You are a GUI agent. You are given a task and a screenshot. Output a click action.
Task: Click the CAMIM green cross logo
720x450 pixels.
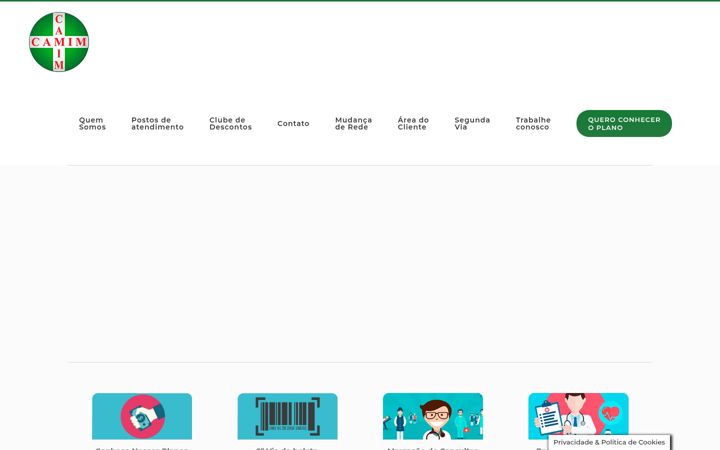(59, 42)
